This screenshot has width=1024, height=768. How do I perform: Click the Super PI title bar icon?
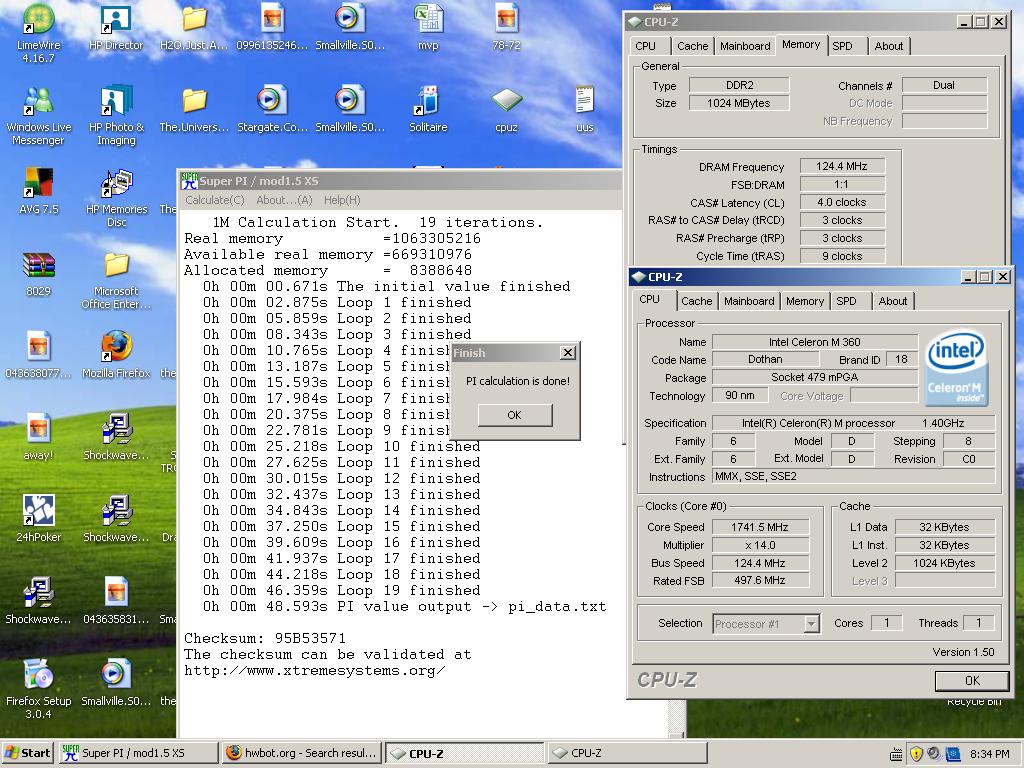tap(189, 181)
